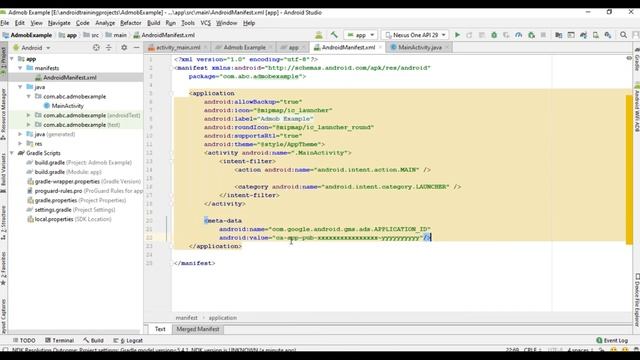Open the Build tool window

[x=93, y=340]
